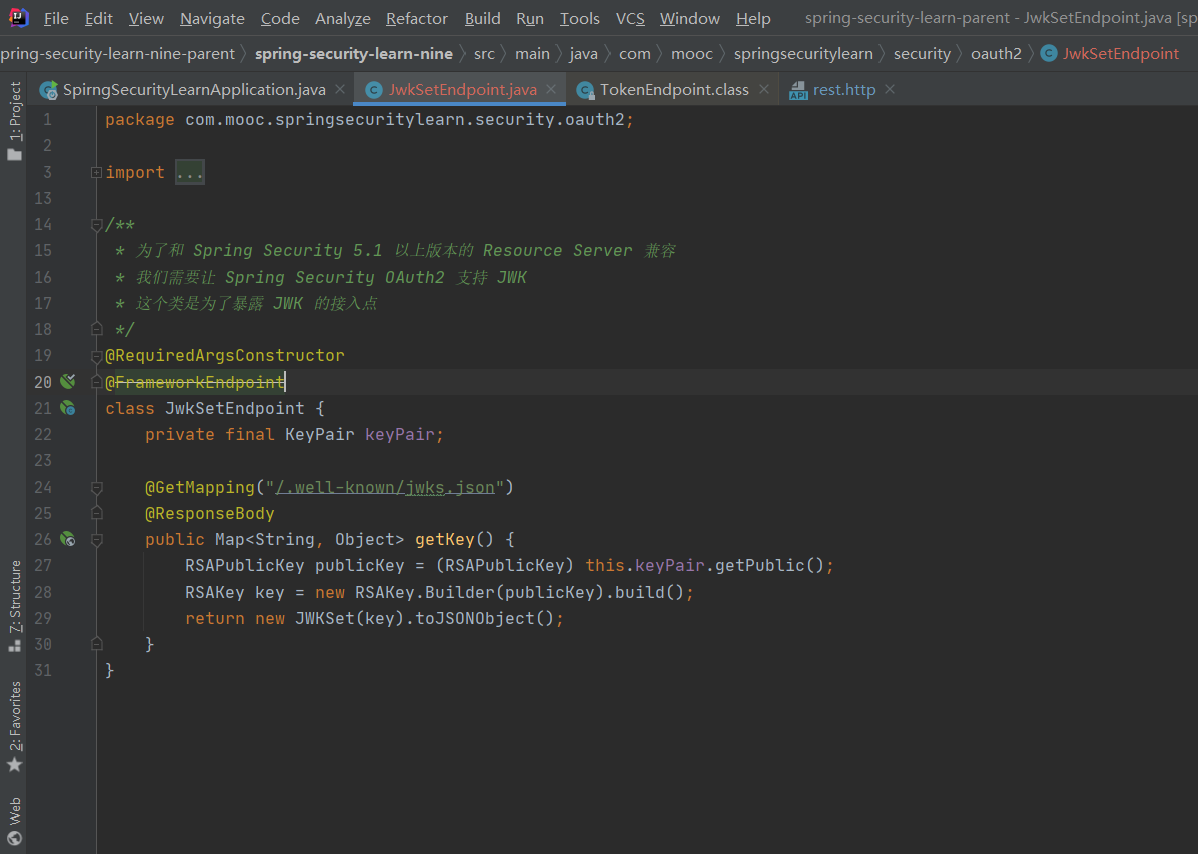Select the JwkSetEndpoint.java tab

pyautogui.click(x=462, y=89)
